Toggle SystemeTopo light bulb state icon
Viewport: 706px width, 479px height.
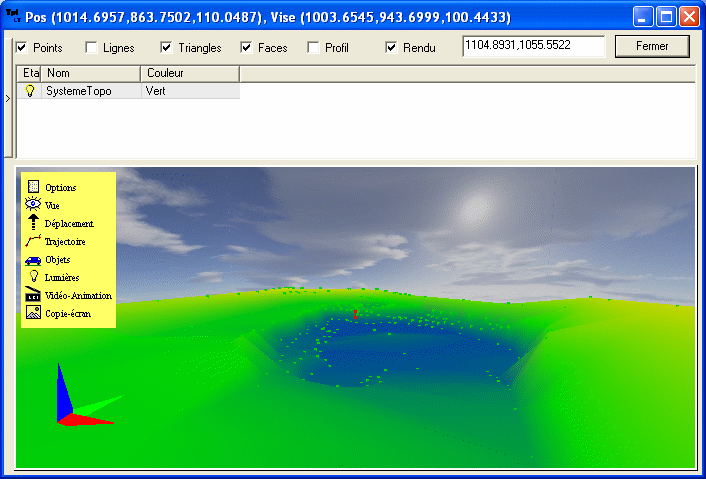click(x=29, y=91)
